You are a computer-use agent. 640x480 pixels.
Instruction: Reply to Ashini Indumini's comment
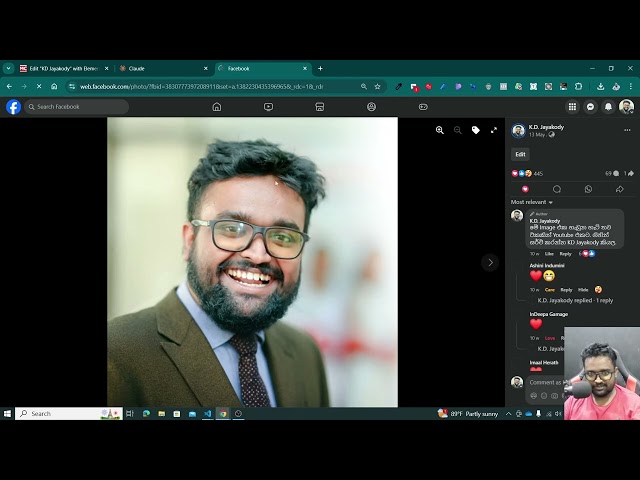566,290
